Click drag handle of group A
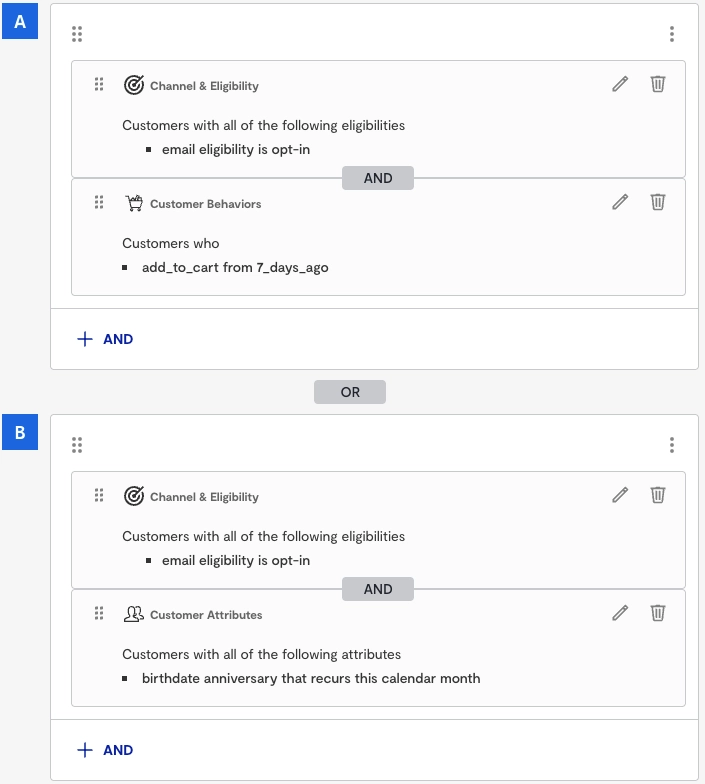This screenshot has width=705, height=784. pos(77,34)
